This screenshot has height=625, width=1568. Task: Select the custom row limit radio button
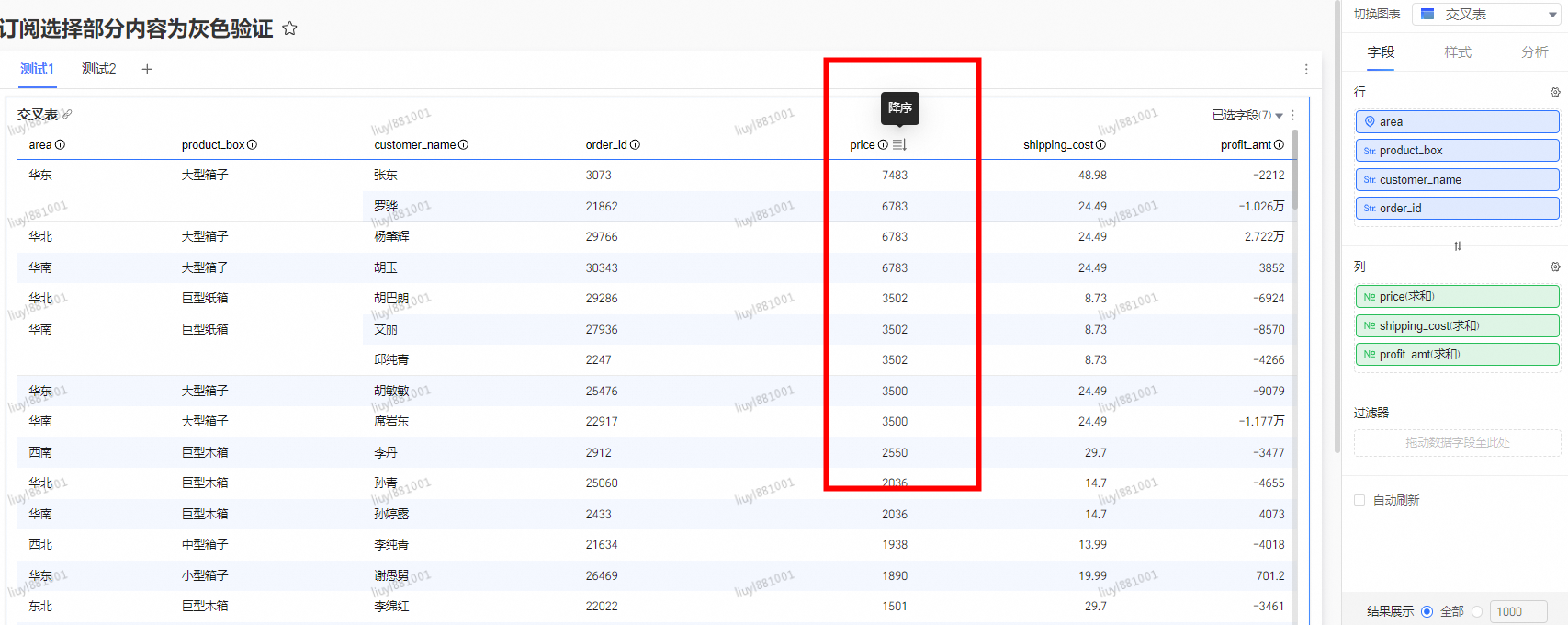(1477, 611)
